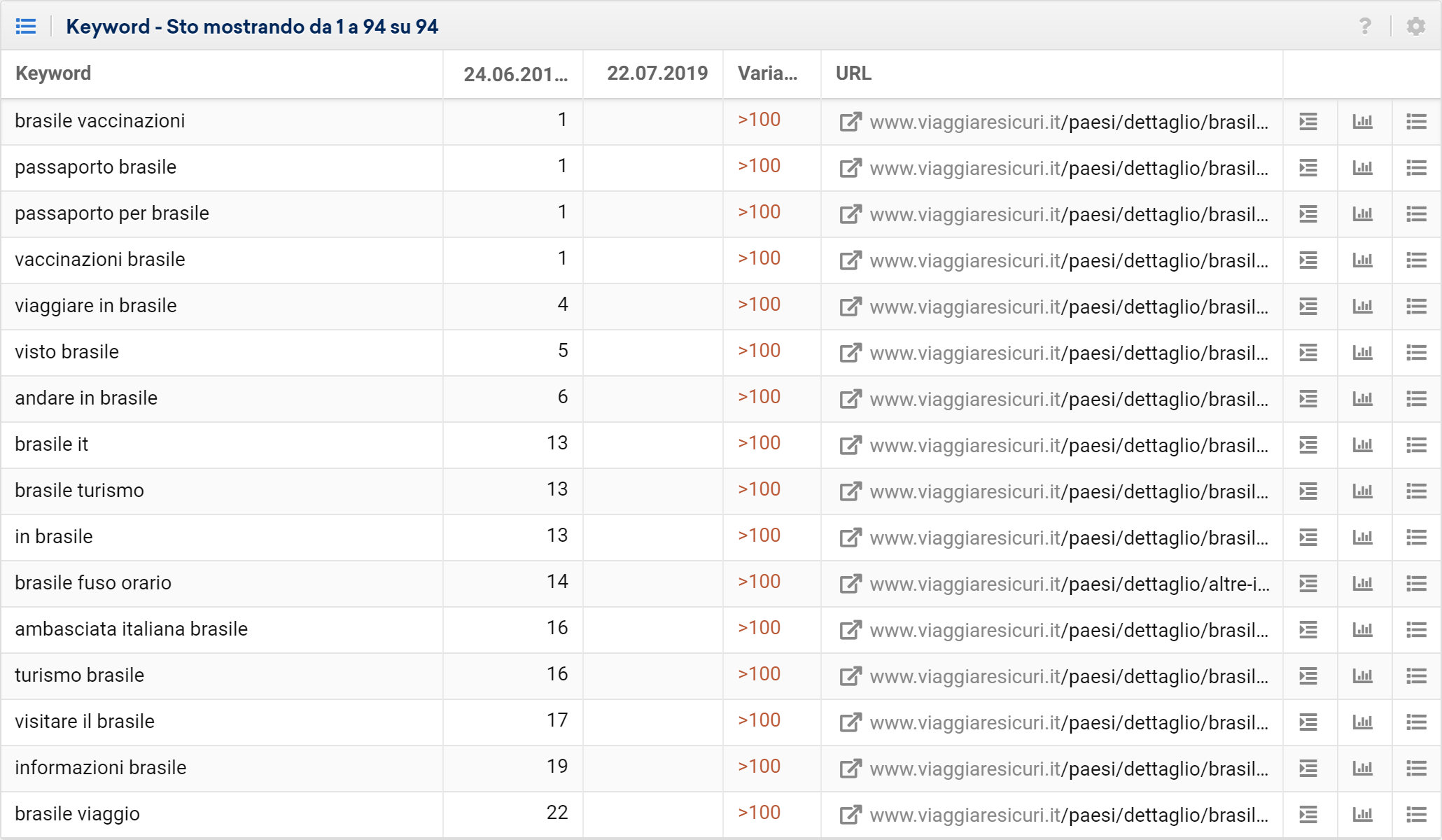Select keyword 'turismo brasile'
This screenshot has height=840, width=1442.
tap(80, 675)
